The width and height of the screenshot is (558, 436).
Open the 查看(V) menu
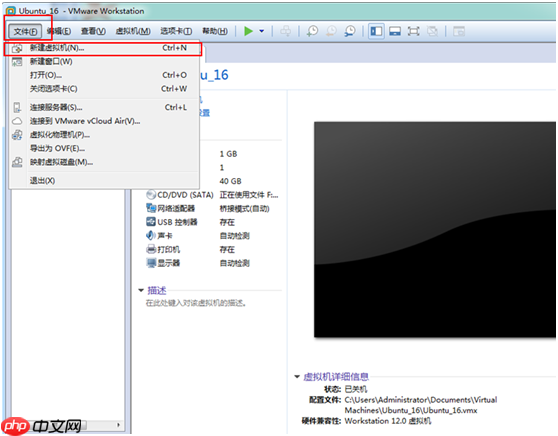click(x=93, y=32)
